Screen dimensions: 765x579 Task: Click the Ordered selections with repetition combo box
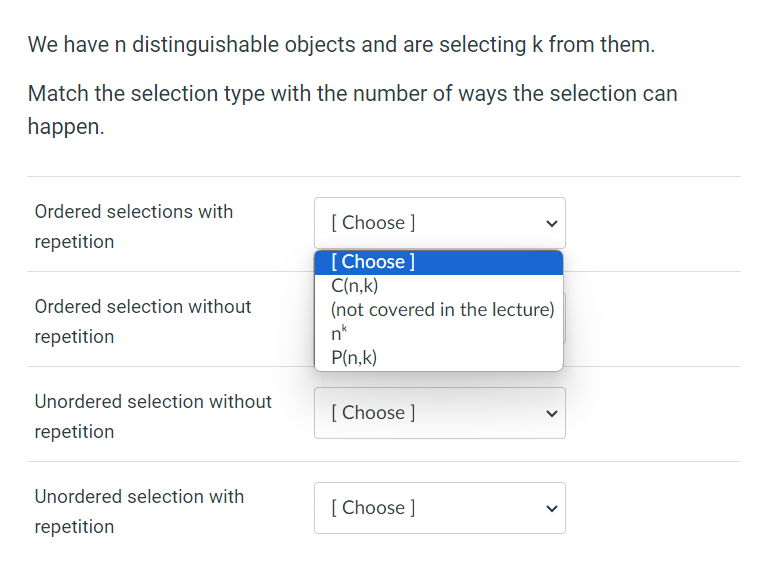[x=439, y=223]
